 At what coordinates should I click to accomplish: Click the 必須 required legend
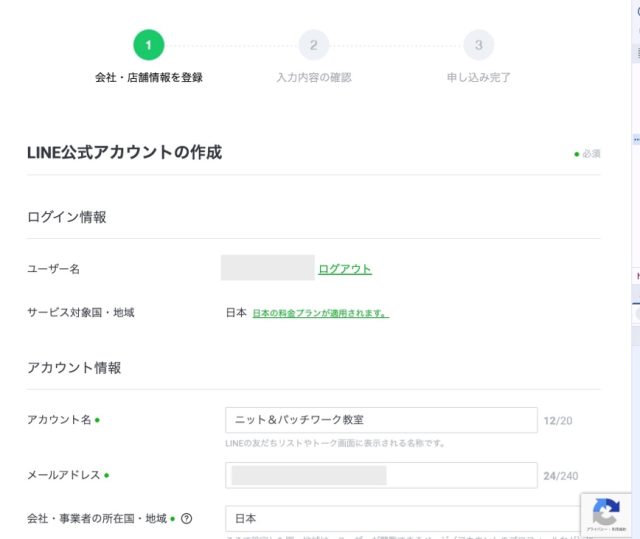point(587,154)
